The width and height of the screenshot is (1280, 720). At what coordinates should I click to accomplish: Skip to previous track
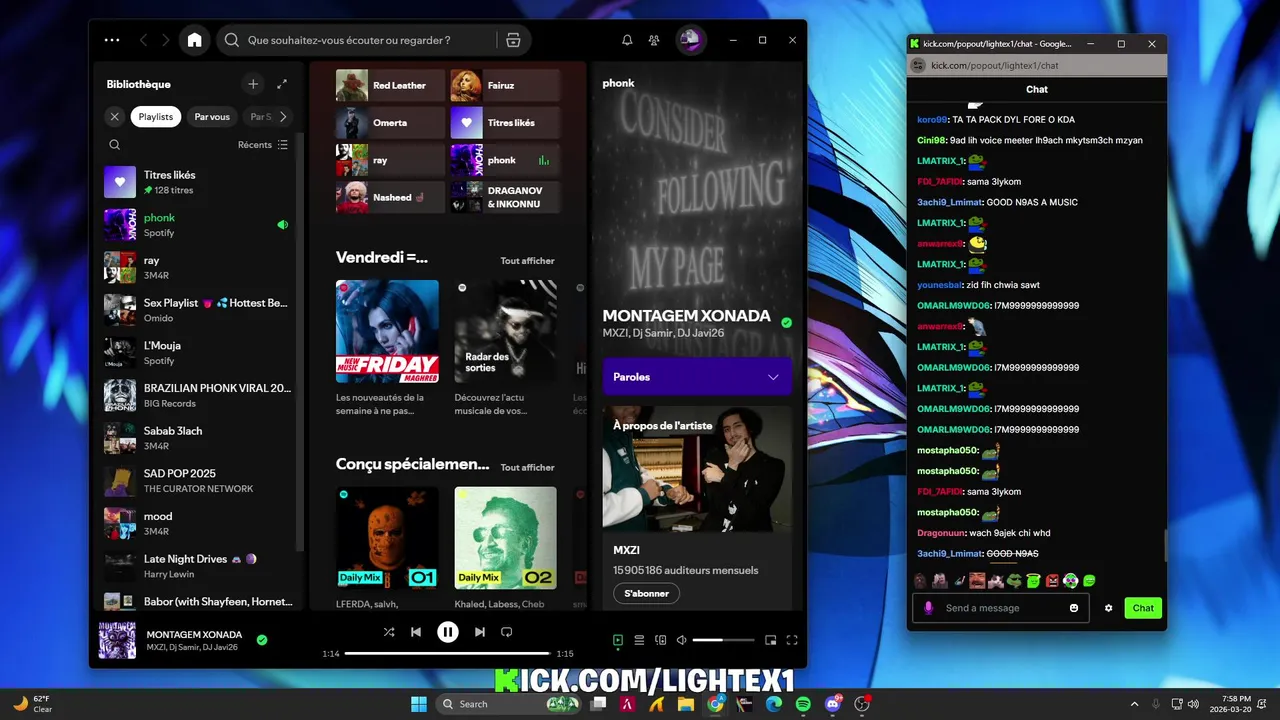point(416,632)
